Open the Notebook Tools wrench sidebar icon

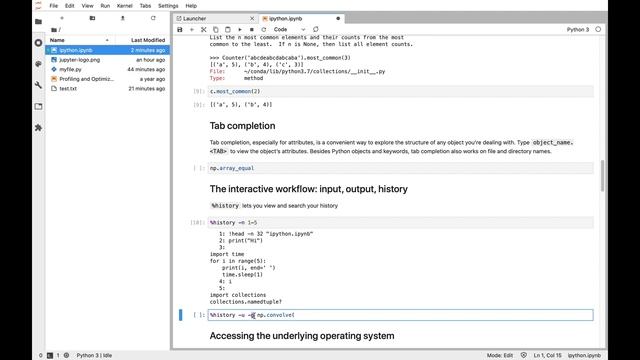pyautogui.click(x=38, y=85)
